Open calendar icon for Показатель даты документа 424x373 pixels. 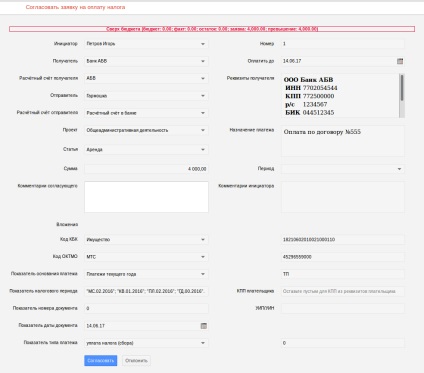pos(204,326)
